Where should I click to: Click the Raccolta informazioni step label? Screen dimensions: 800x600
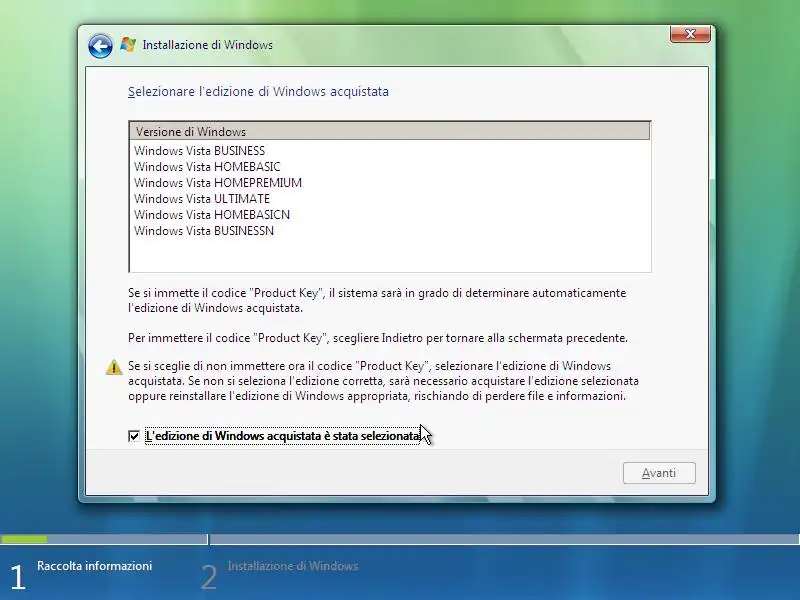pyautogui.click(x=94, y=566)
